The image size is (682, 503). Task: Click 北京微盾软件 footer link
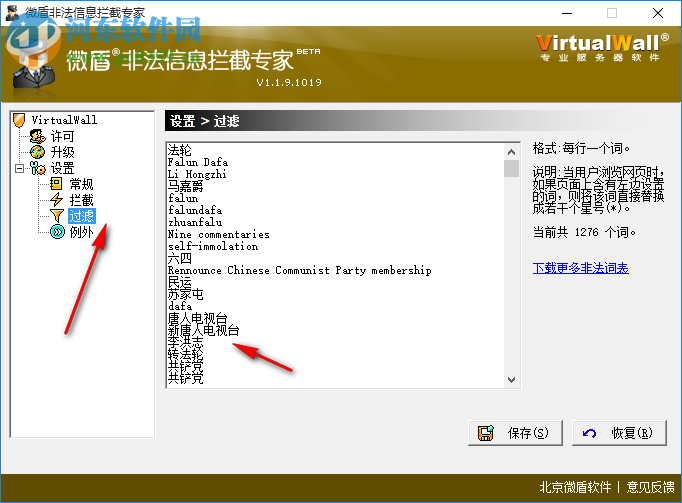[575, 487]
